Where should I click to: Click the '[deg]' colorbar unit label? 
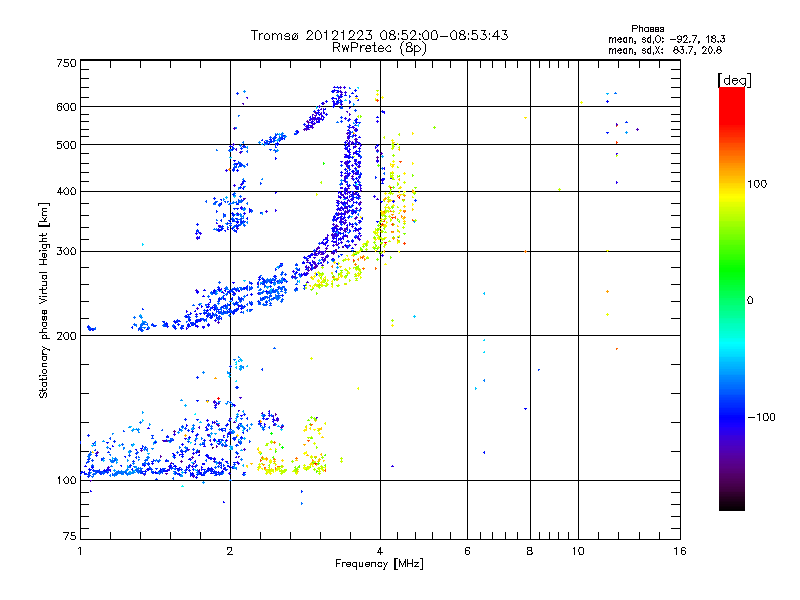(x=734, y=80)
